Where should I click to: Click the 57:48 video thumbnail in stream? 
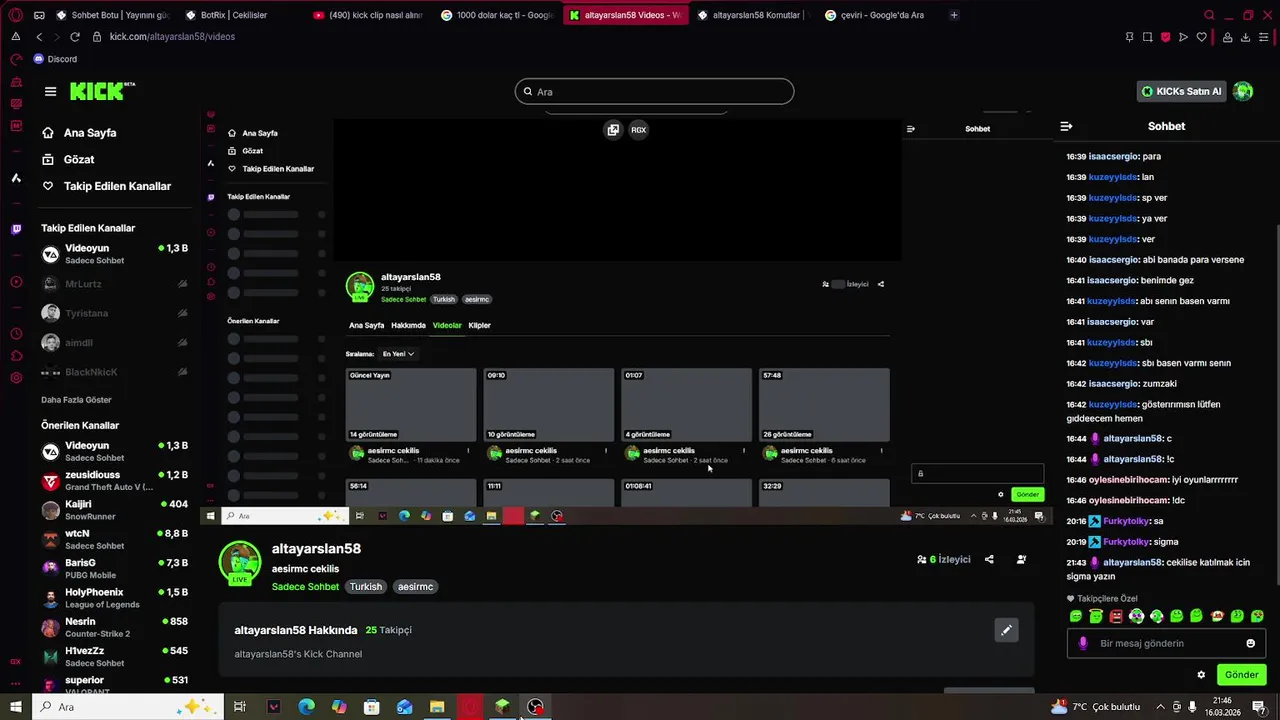pyautogui.click(x=824, y=404)
